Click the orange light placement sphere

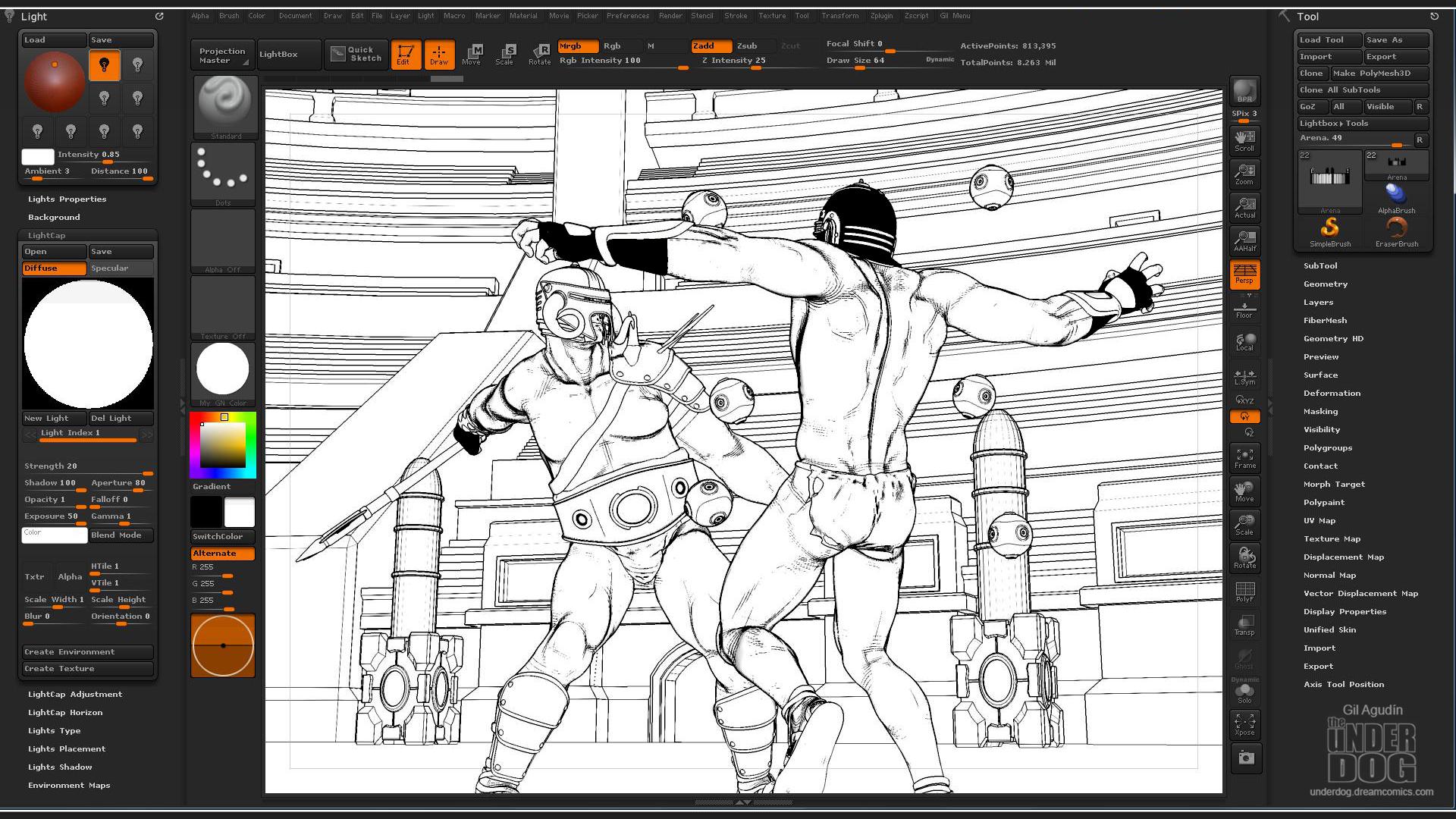coord(55,82)
